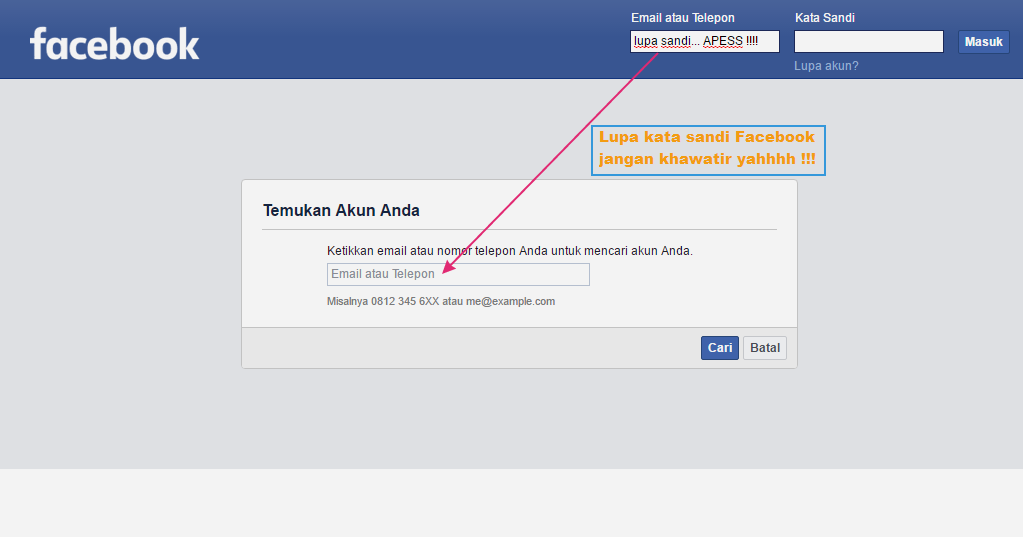This screenshot has width=1023, height=537.
Task: Click the Masuk login button
Action: tap(983, 42)
